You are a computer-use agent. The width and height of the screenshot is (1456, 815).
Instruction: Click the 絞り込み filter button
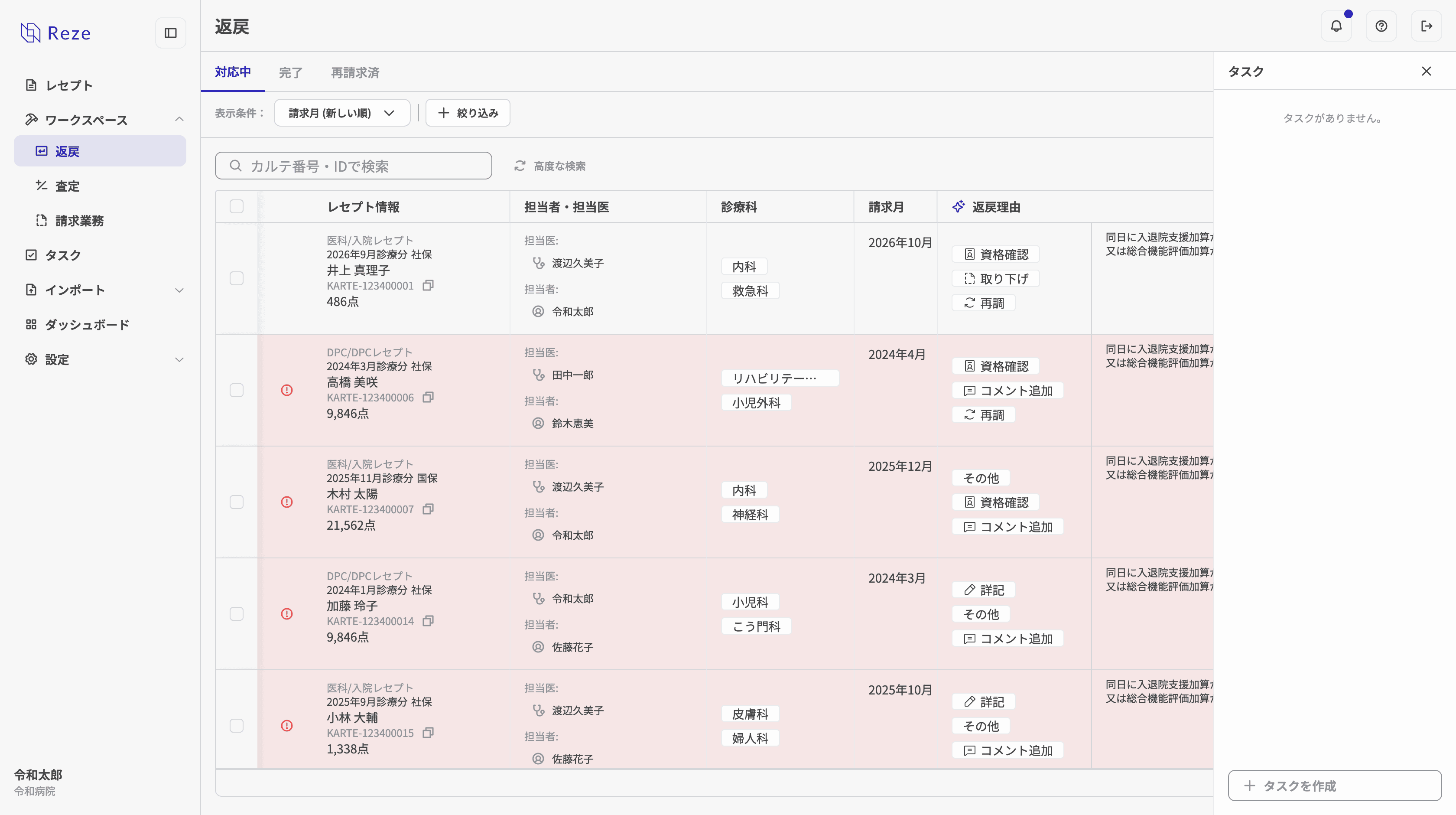[x=468, y=113]
